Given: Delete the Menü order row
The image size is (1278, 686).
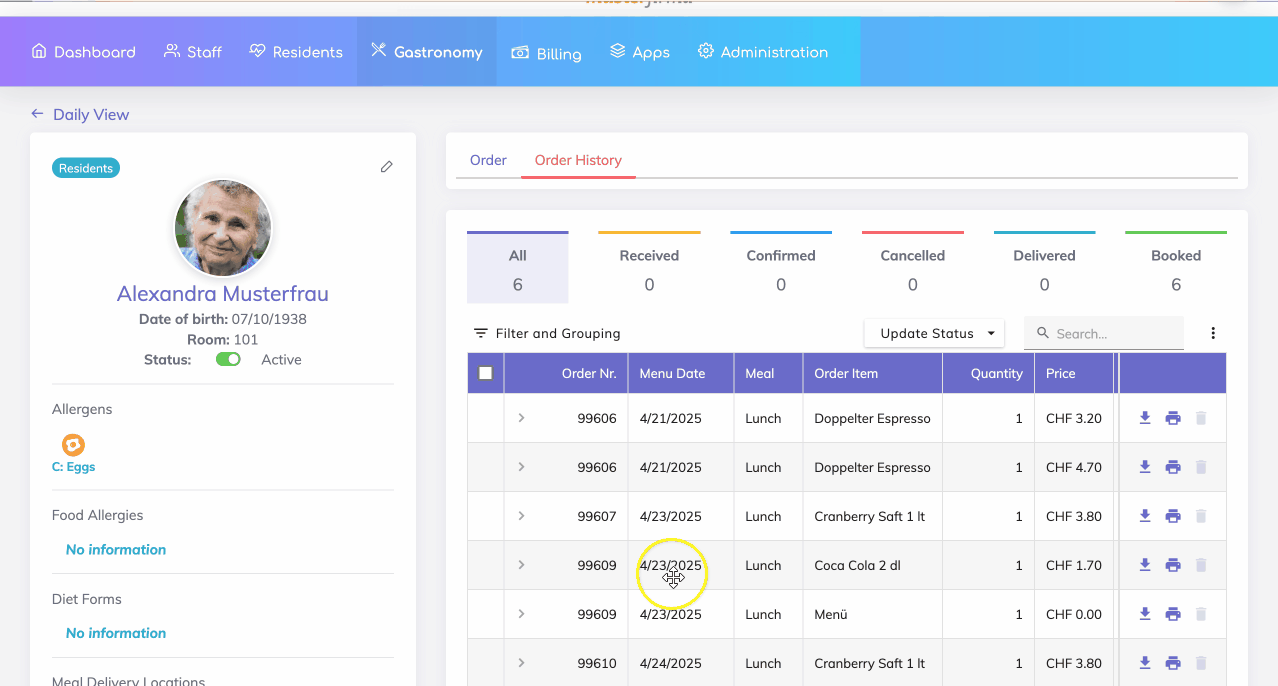Looking at the screenshot, I should (x=1201, y=614).
